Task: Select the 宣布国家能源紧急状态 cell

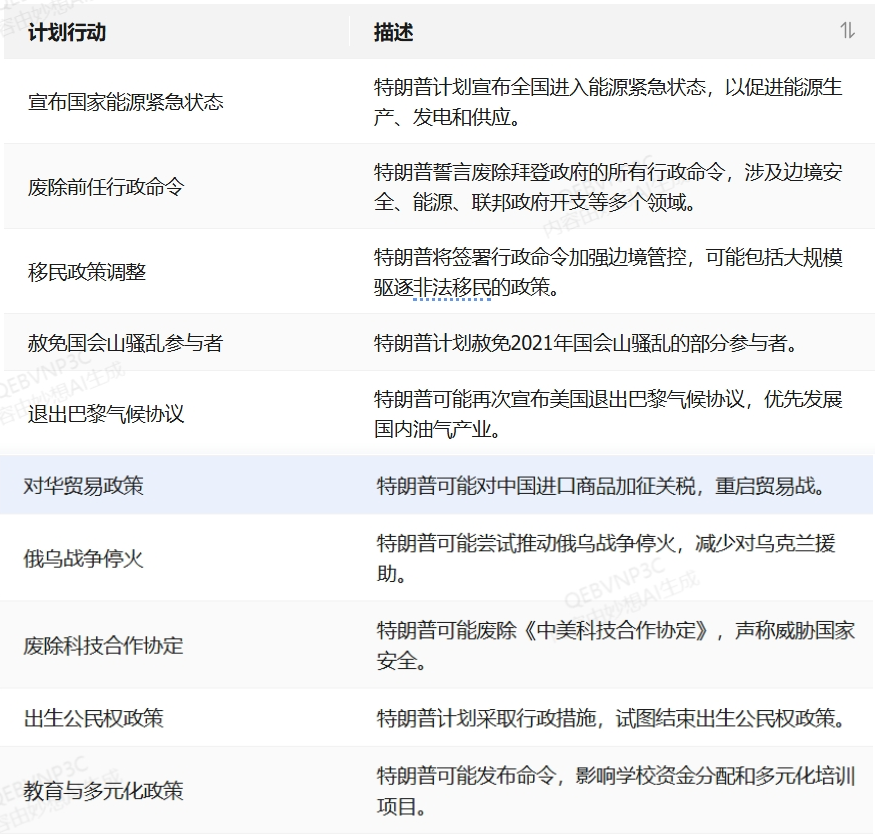Action: click(126, 102)
